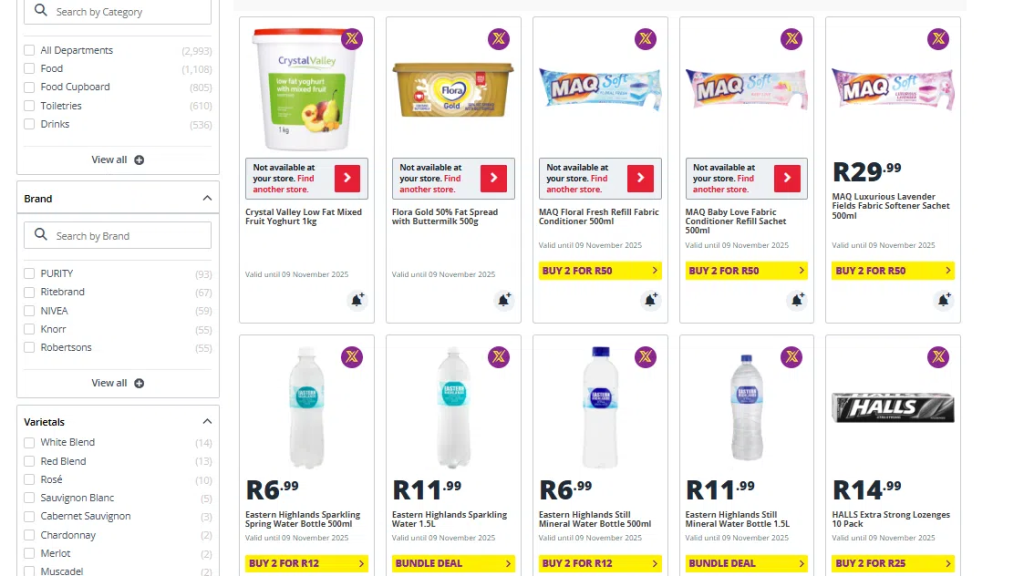
Task: Click the alert bell on MAQ Lavender Fields softener
Action: [x=943, y=300]
